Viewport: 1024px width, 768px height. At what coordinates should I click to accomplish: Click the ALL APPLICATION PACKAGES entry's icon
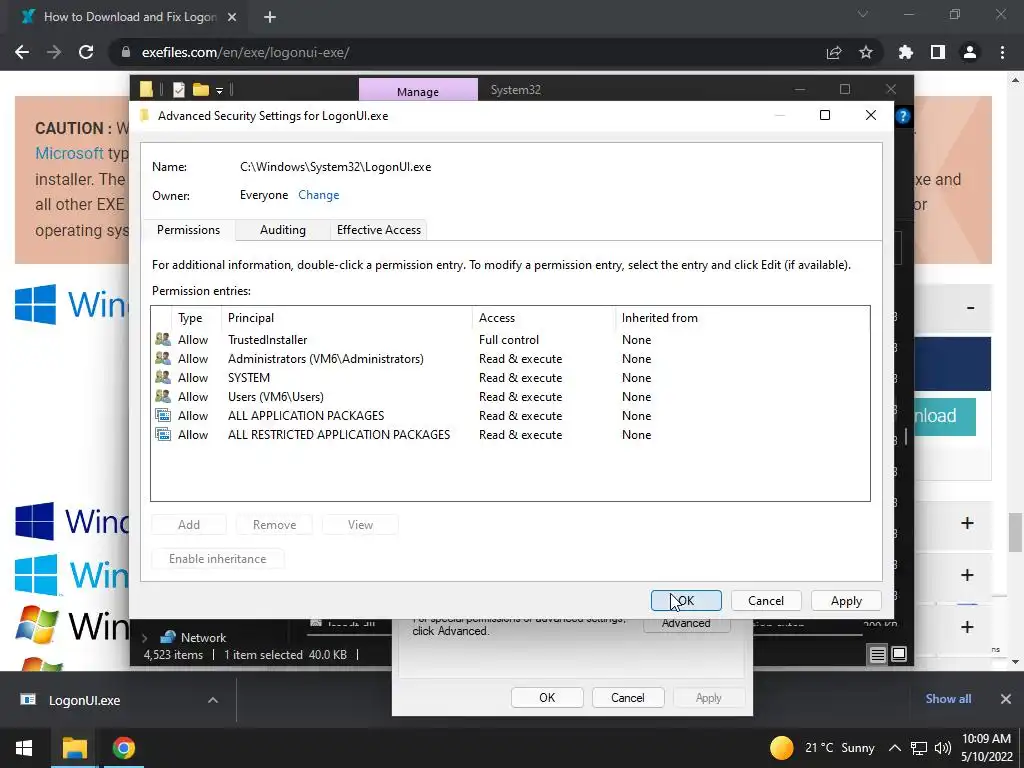[163, 415]
